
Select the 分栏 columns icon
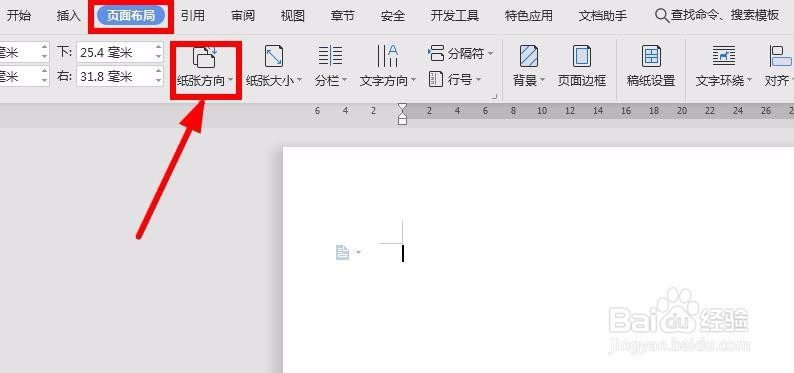coord(331,56)
